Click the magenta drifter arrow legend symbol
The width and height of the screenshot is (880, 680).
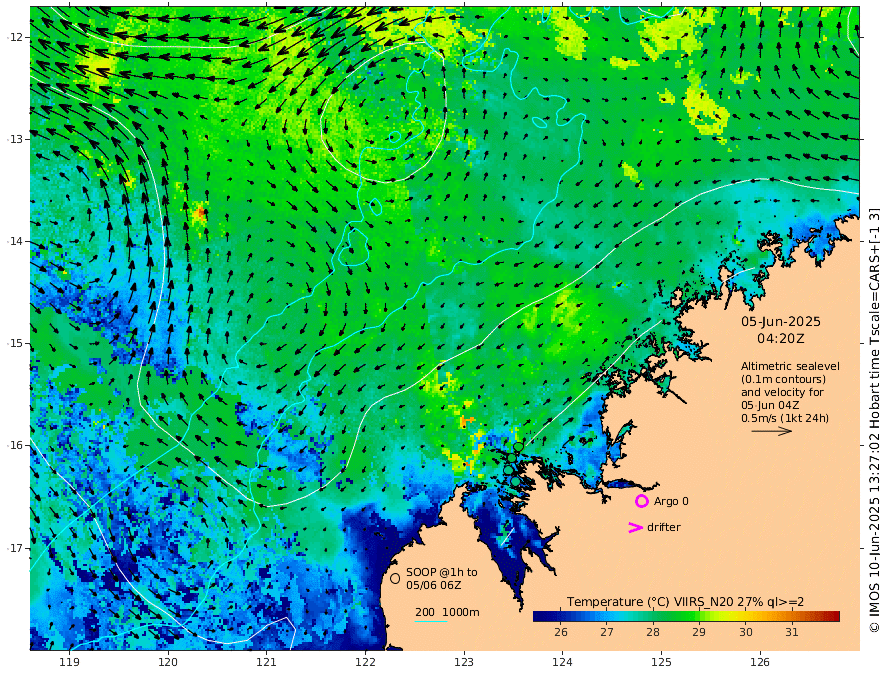(635, 527)
